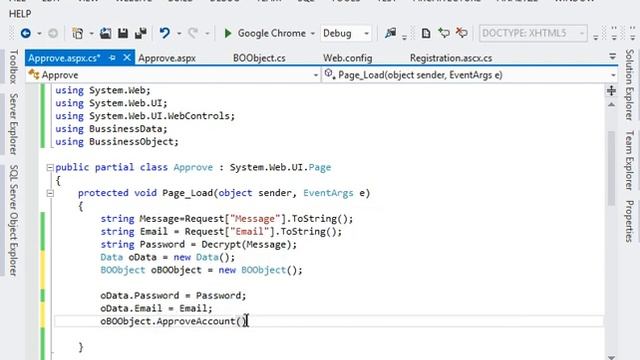Open the New Project dropdown arrow
640x360 pixels.
coord(91,33)
